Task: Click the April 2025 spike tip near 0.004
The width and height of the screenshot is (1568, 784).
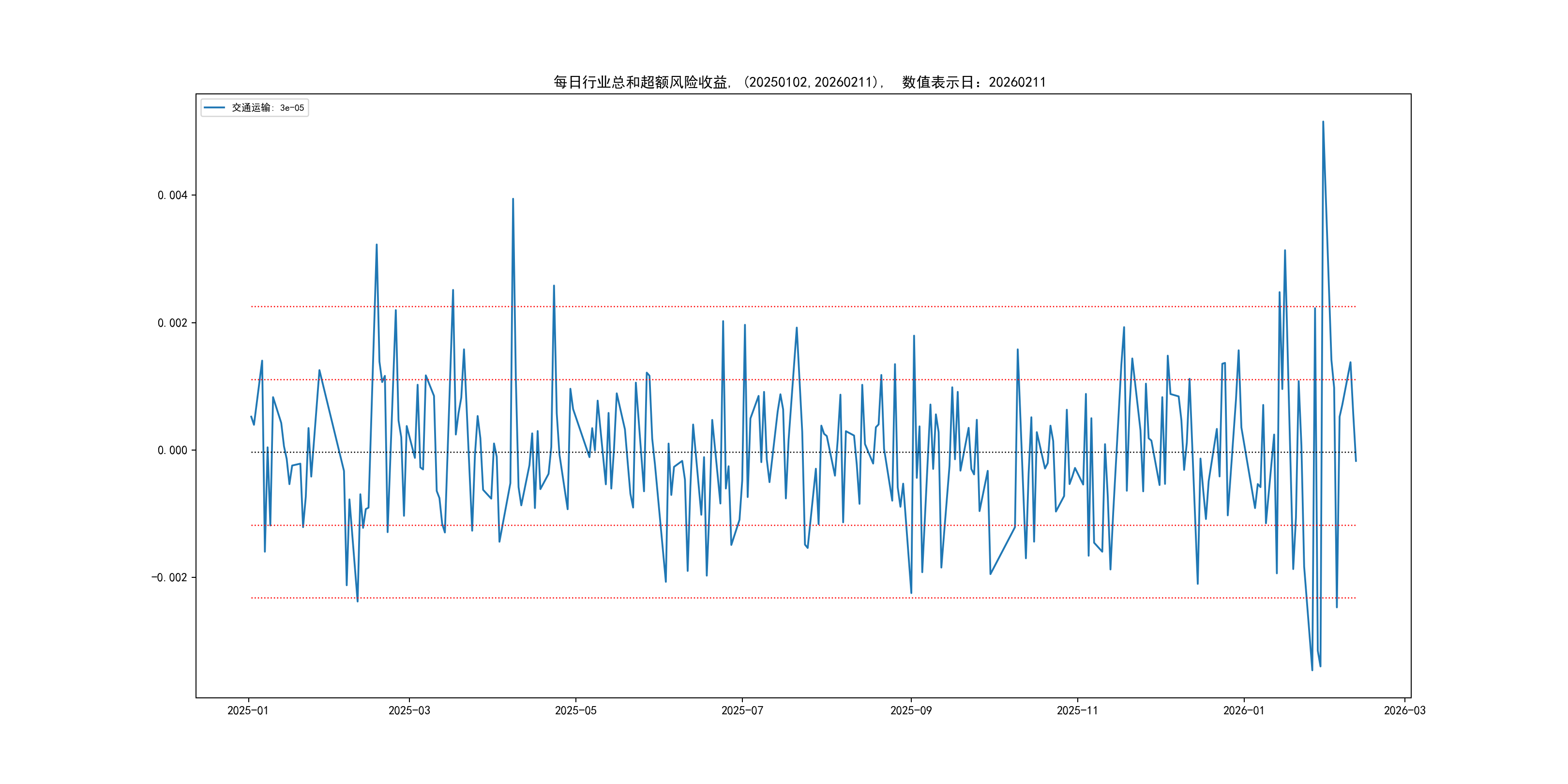Action: [513, 199]
